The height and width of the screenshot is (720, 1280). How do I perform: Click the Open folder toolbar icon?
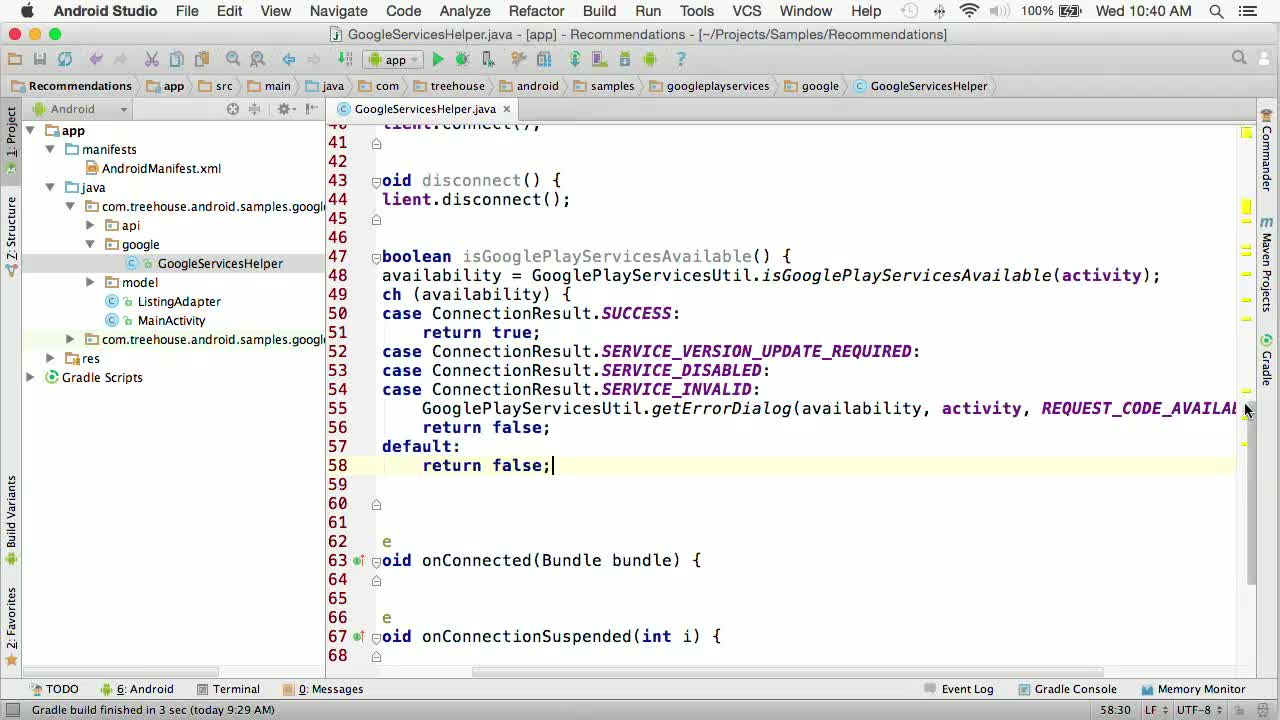(15, 60)
